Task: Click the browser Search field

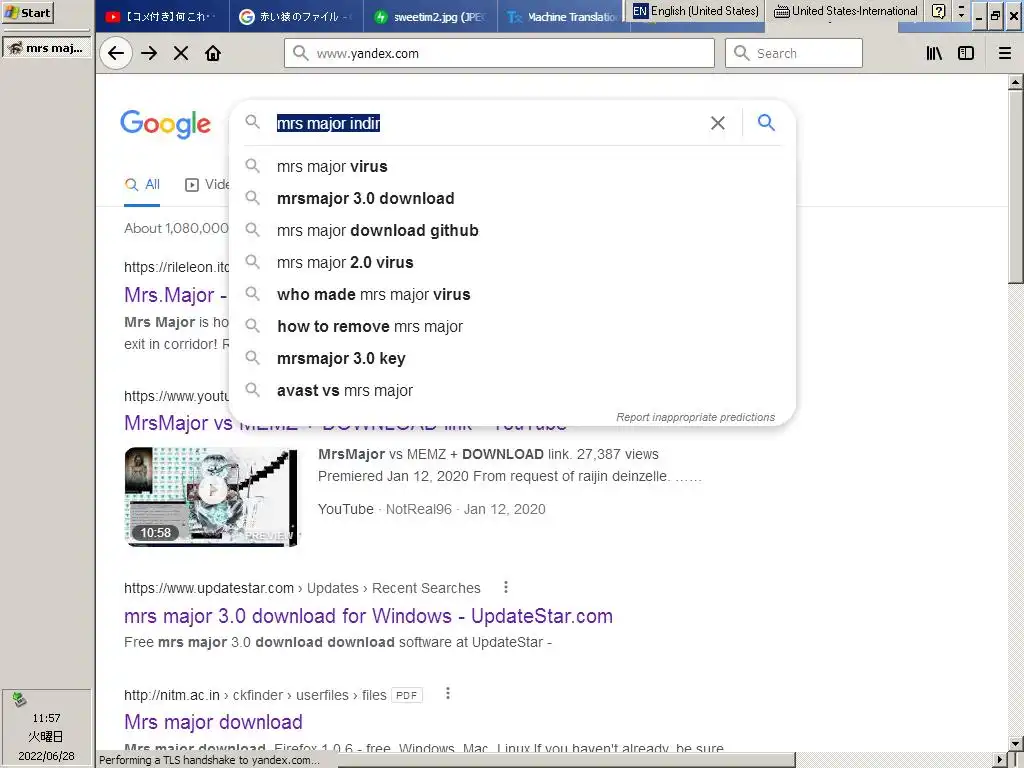Action: coord(793,53)
